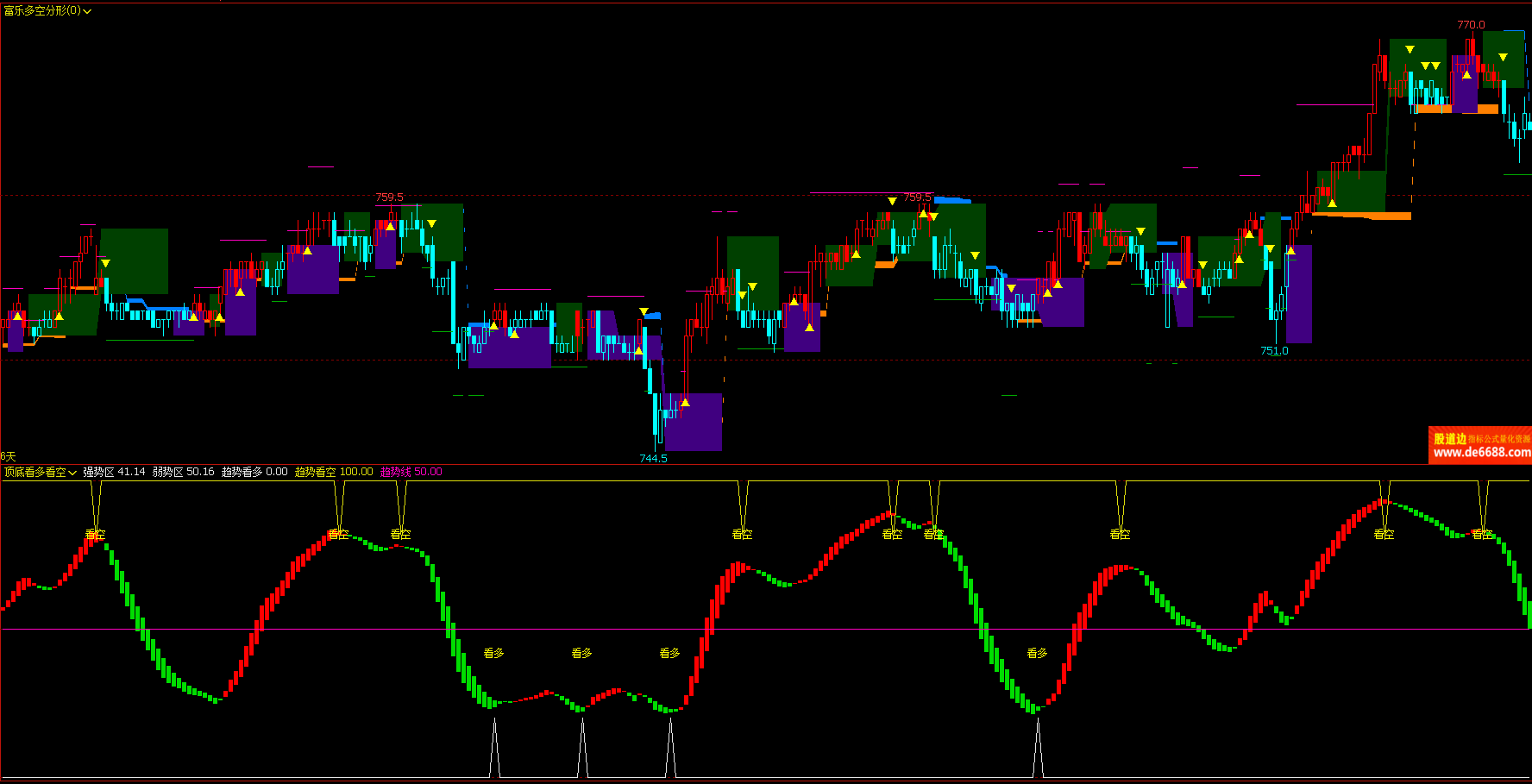Click the yellow up-triangle inside the purple box below 770.0
Viewport: 1532px width, 784px height.
tap(1466, 75)
